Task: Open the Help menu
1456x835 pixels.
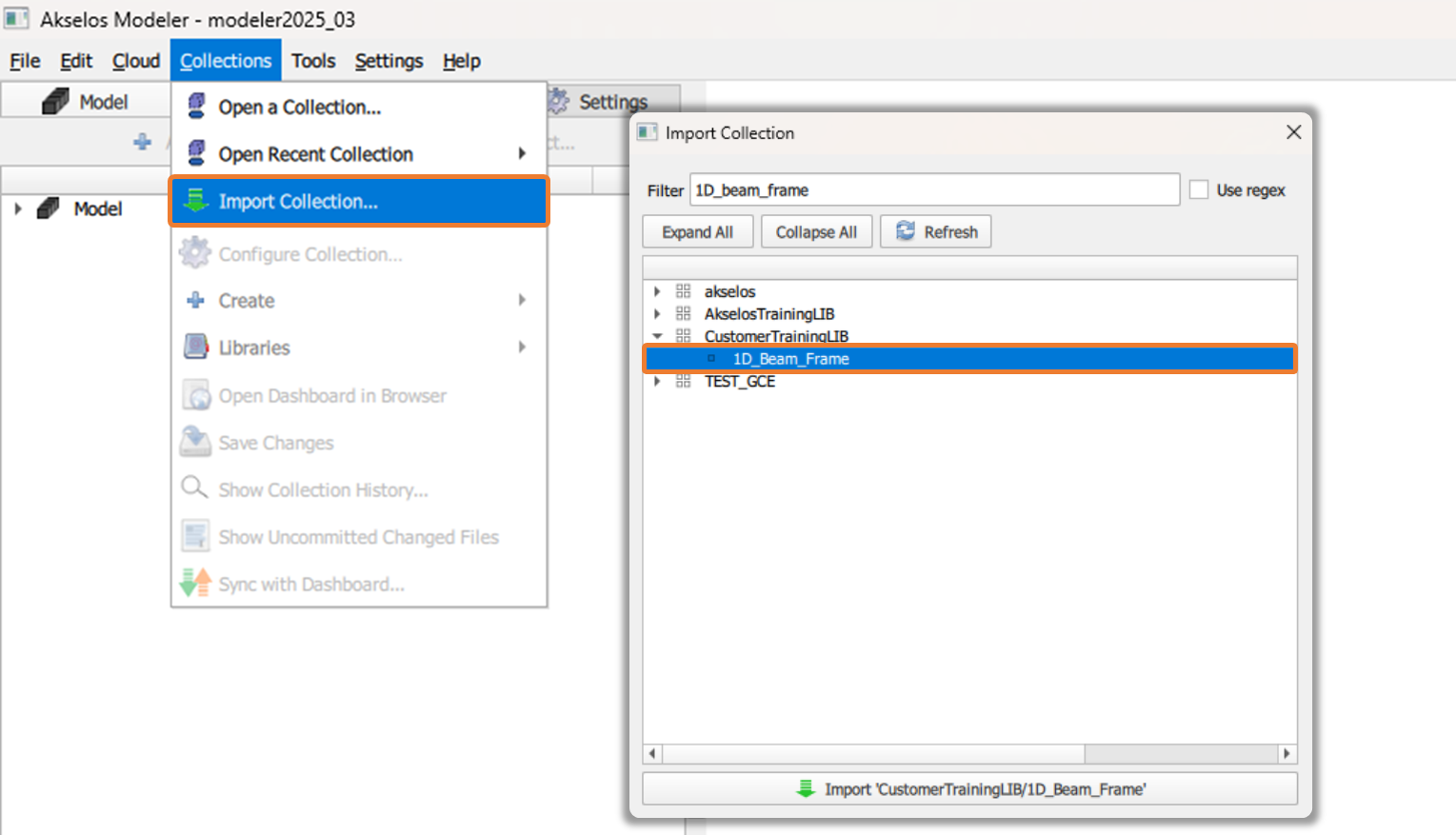Action: (462, 61)
